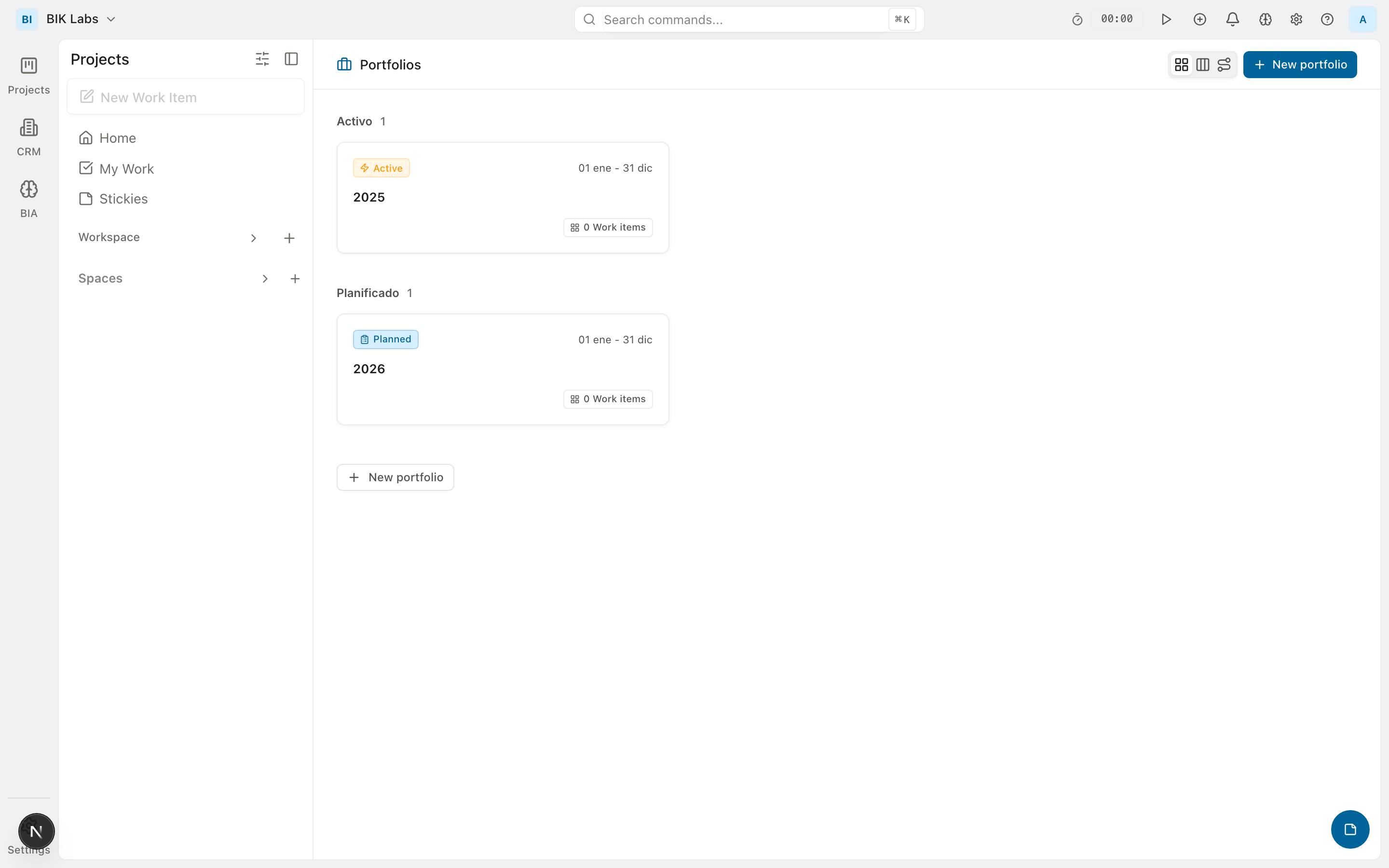Image resolution: width=1389 pixels, height=868 pixels.
Task: Switch portfolios to board column view
Action: (x=1203, y=64)
